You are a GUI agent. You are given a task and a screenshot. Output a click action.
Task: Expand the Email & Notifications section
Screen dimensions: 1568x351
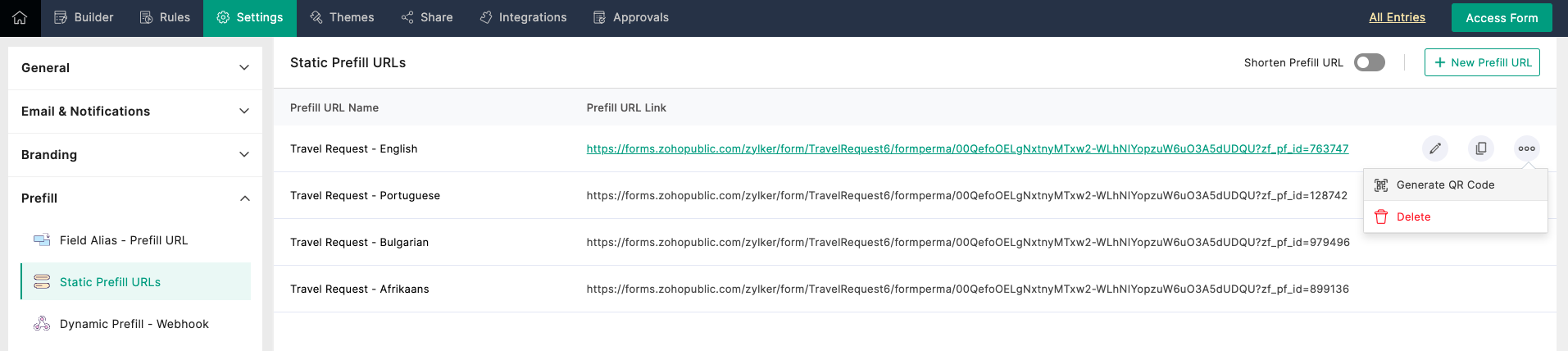tap(244, 112)
